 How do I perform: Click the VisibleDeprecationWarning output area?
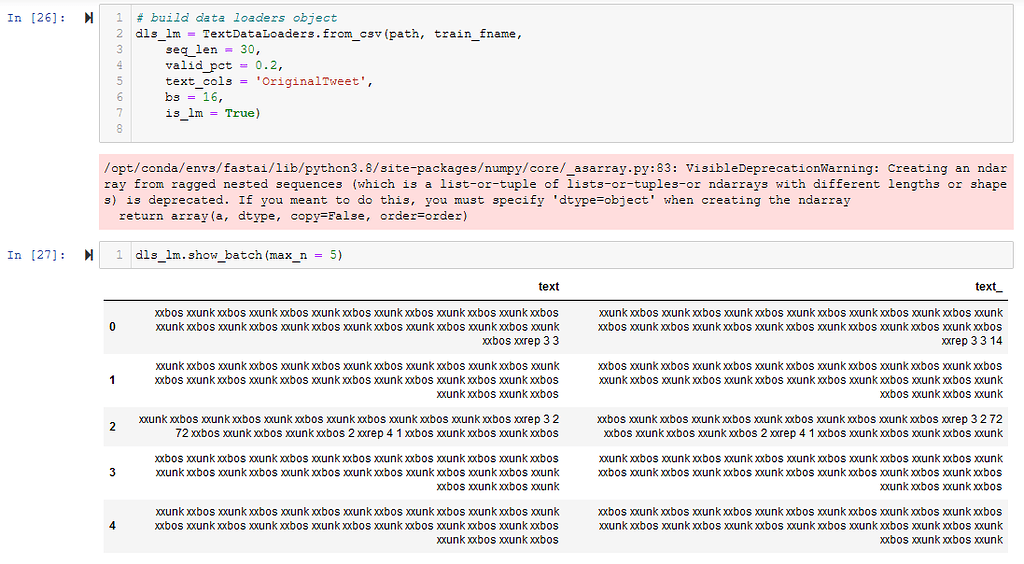[x=556, y=192]
